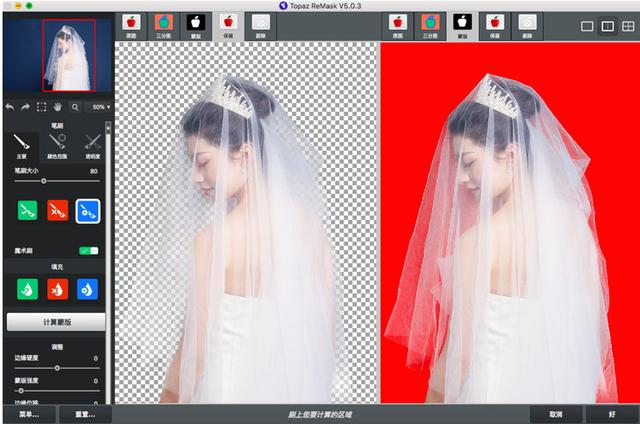
Task: Select the hand pan tool
Action: click(x=58, y=107)
